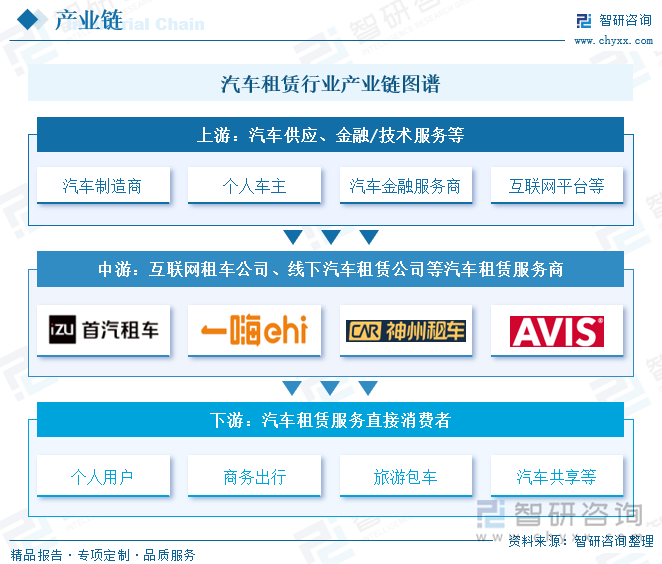Click the 一嗨 ehi logo card

(254, 331)
